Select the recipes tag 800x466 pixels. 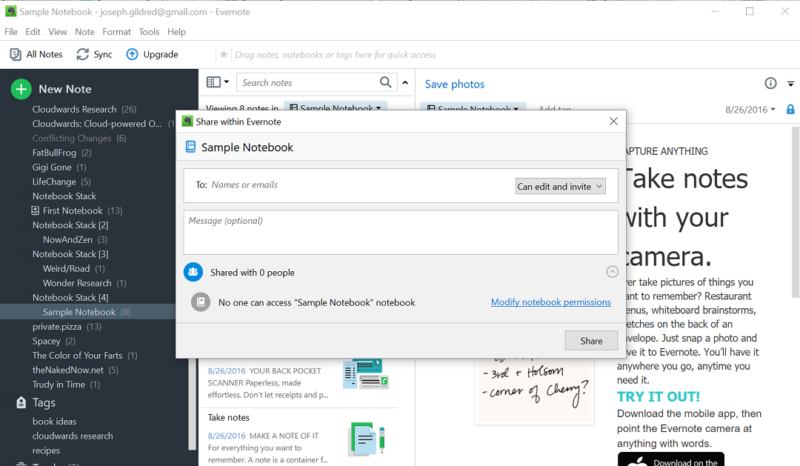[x=46, y=450]
